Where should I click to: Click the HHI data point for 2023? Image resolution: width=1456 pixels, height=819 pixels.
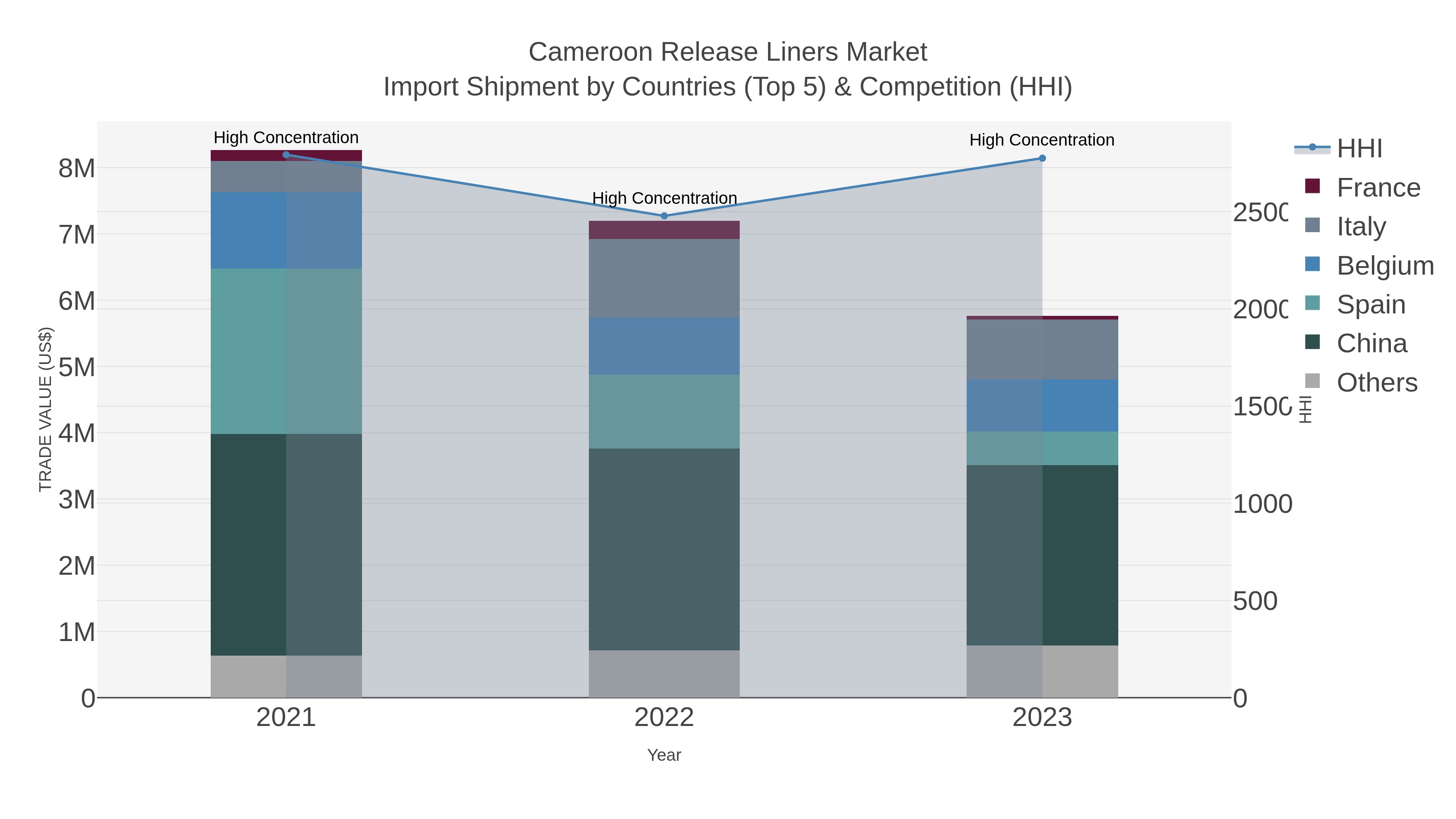tap(1042, 158)
